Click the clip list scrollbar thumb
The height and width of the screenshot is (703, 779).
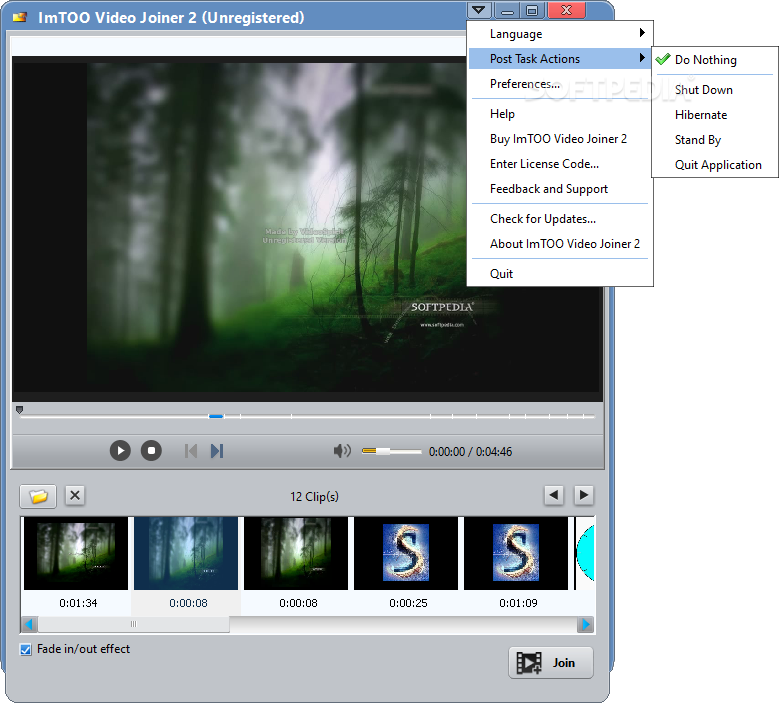[134, 624]
